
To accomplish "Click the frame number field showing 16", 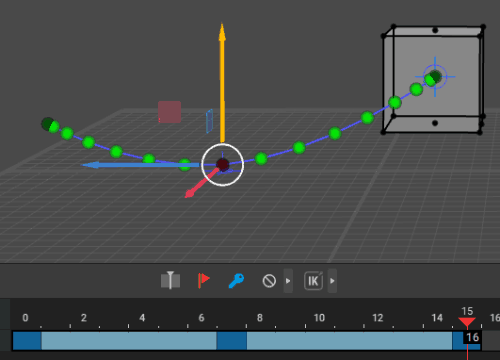I will 472,337.
